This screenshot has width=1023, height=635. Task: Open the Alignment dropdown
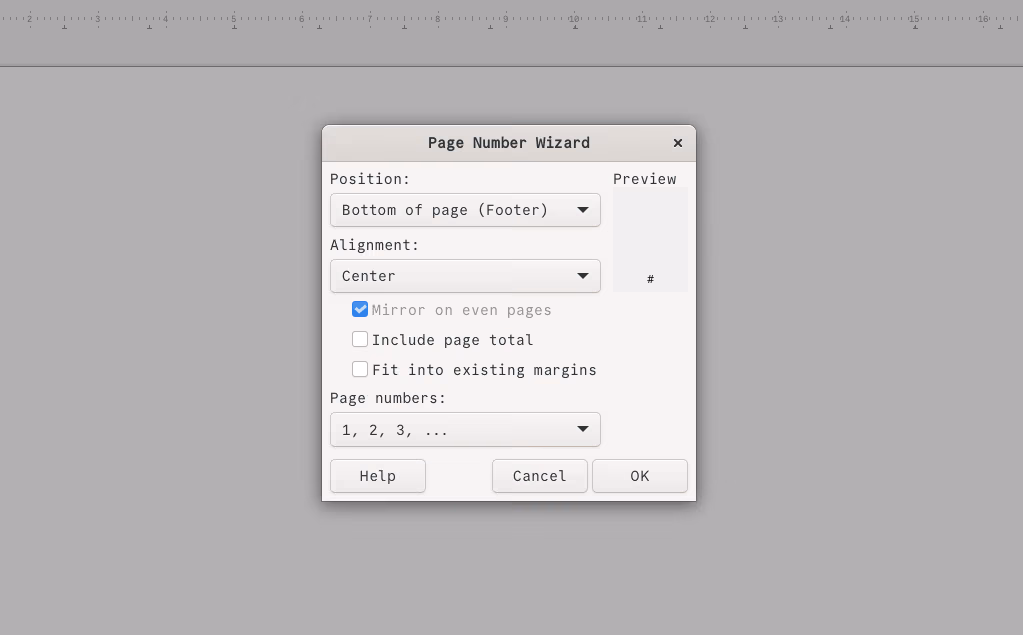(465, 276)
